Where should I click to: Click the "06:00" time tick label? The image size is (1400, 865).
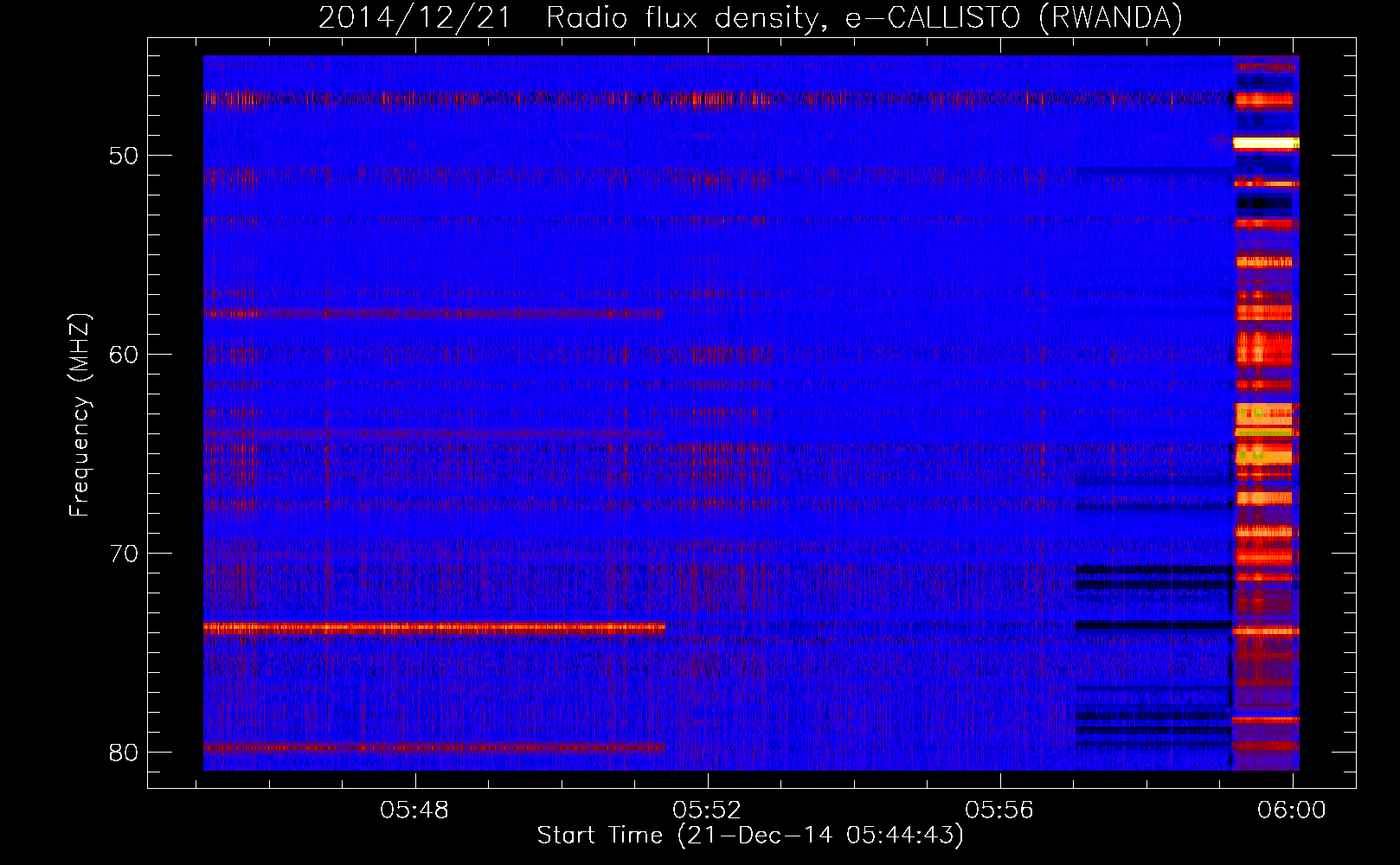(1293, 811)
